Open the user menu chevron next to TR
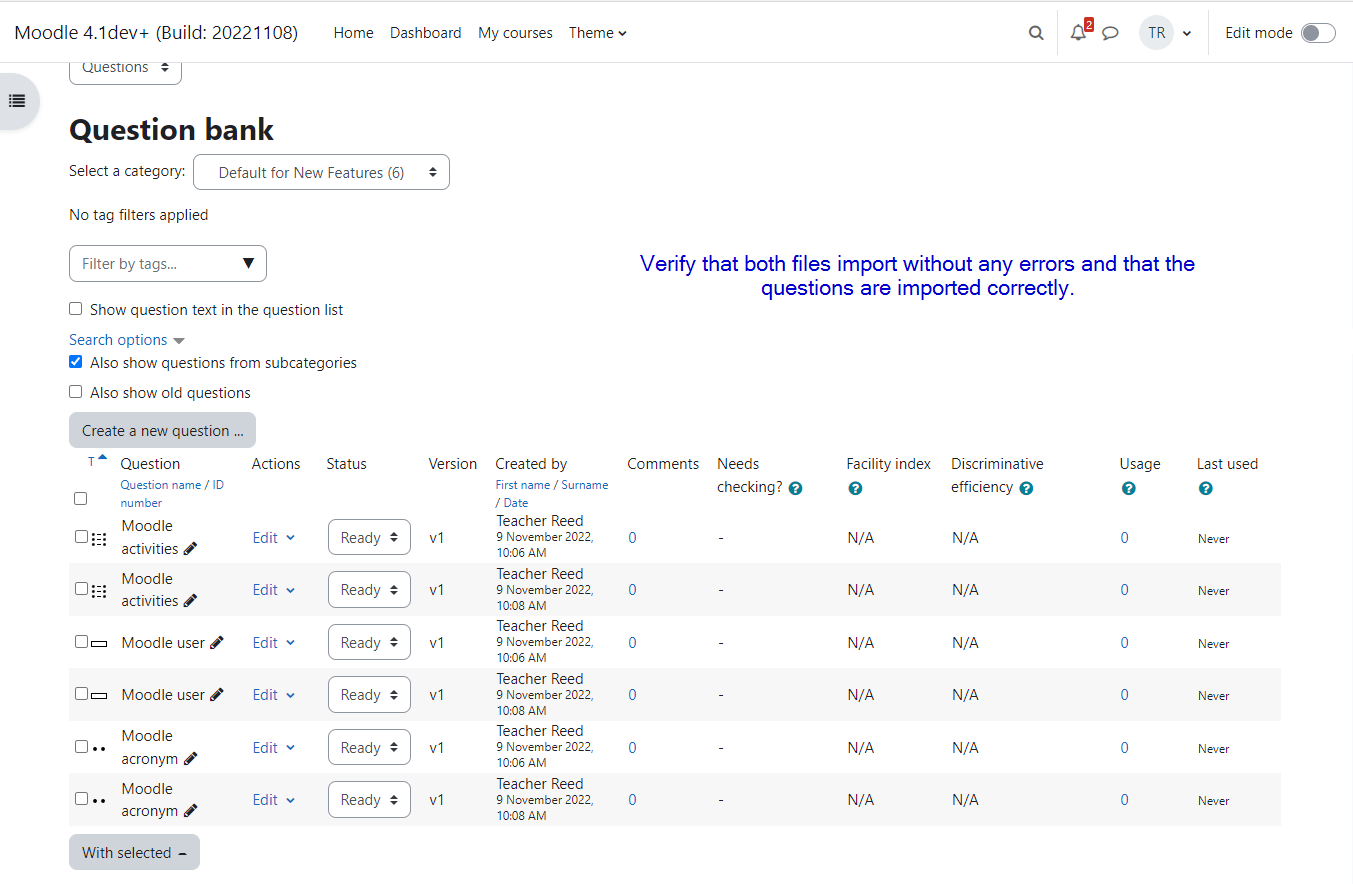 1187,33
